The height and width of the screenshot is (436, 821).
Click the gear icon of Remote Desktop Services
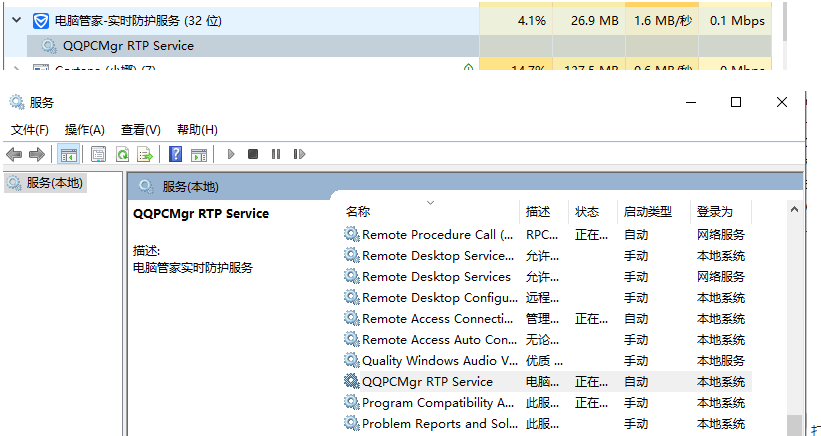click(x=351, y=276)
